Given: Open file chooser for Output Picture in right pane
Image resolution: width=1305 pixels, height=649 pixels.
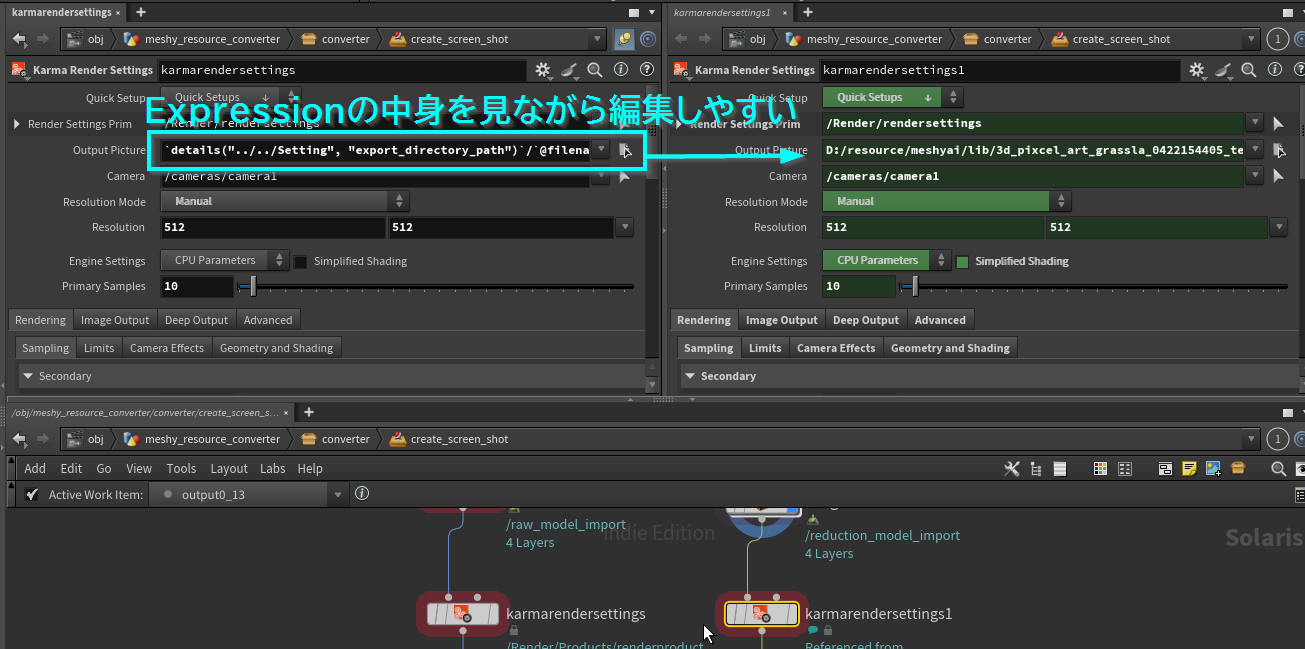Looking at the screenshot, I should point(1278,150).
